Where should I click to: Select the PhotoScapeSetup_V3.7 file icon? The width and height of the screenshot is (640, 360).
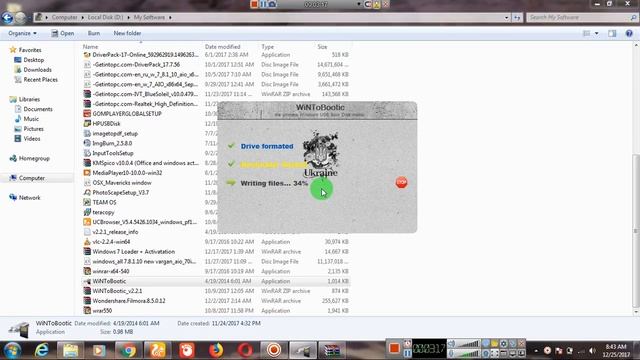coord(87,192)
